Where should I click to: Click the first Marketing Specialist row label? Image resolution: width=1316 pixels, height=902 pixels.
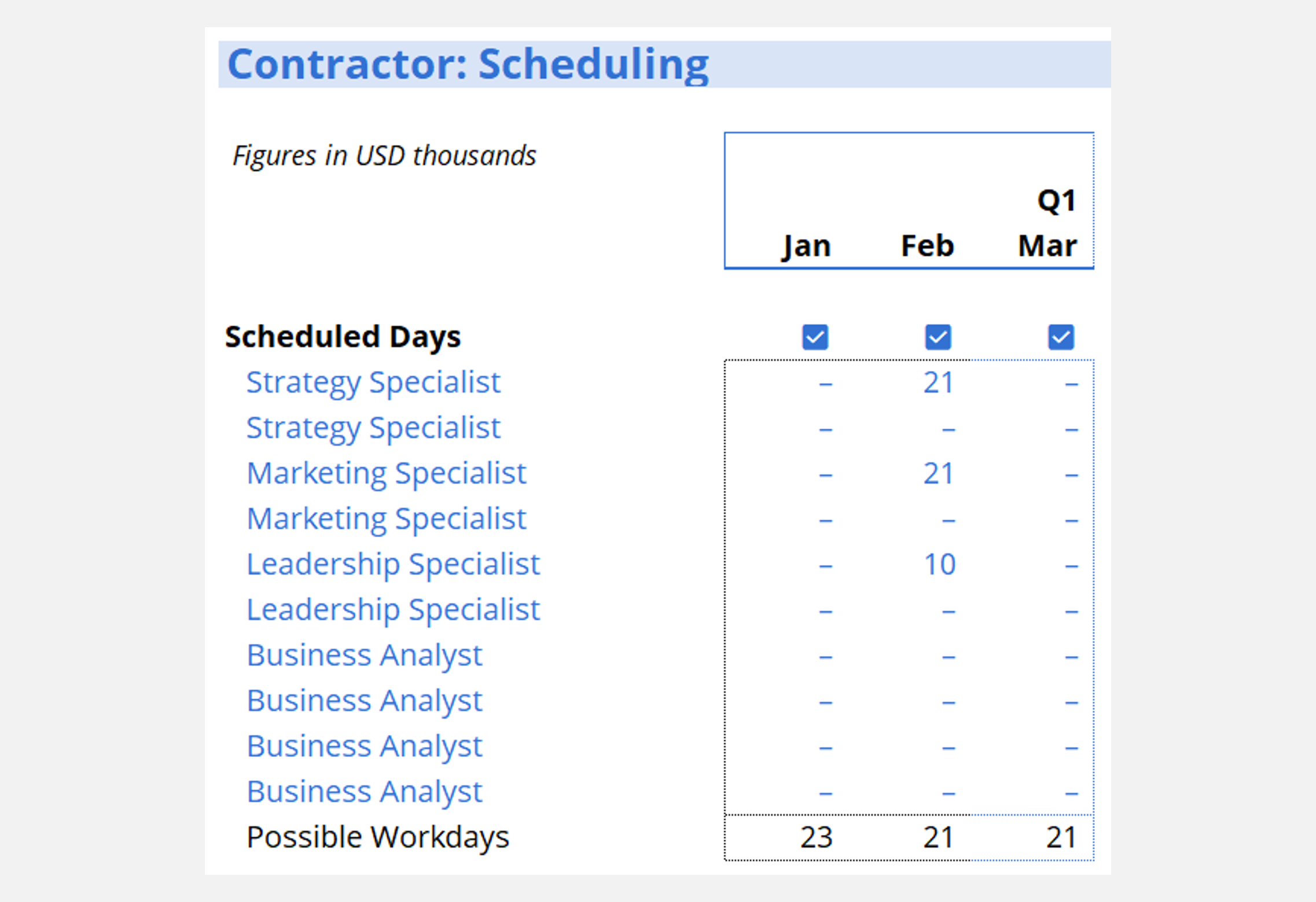[x=386, y=473]
